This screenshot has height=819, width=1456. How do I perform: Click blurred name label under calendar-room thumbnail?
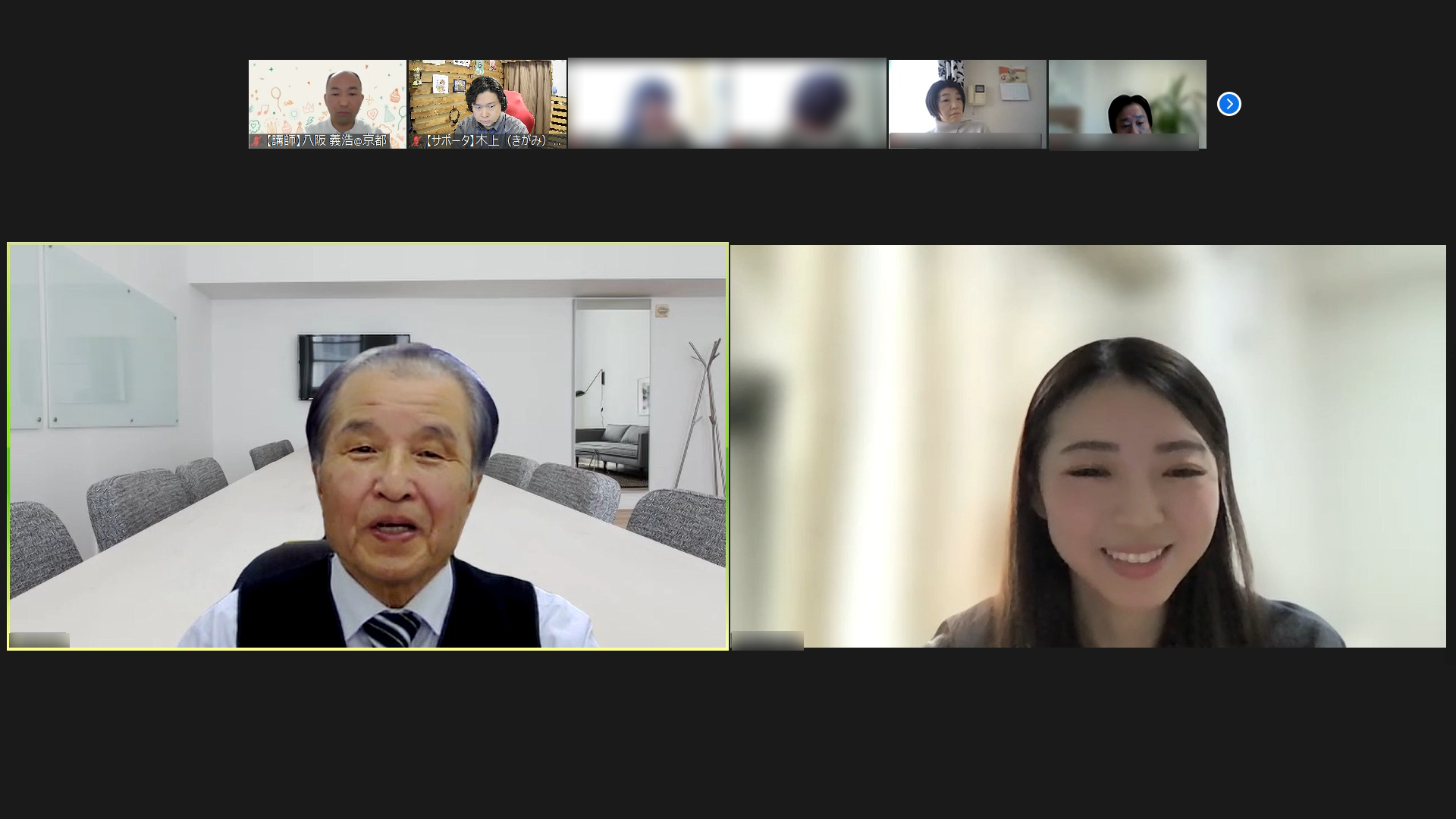pyautogui.click(x=965, y=141)
